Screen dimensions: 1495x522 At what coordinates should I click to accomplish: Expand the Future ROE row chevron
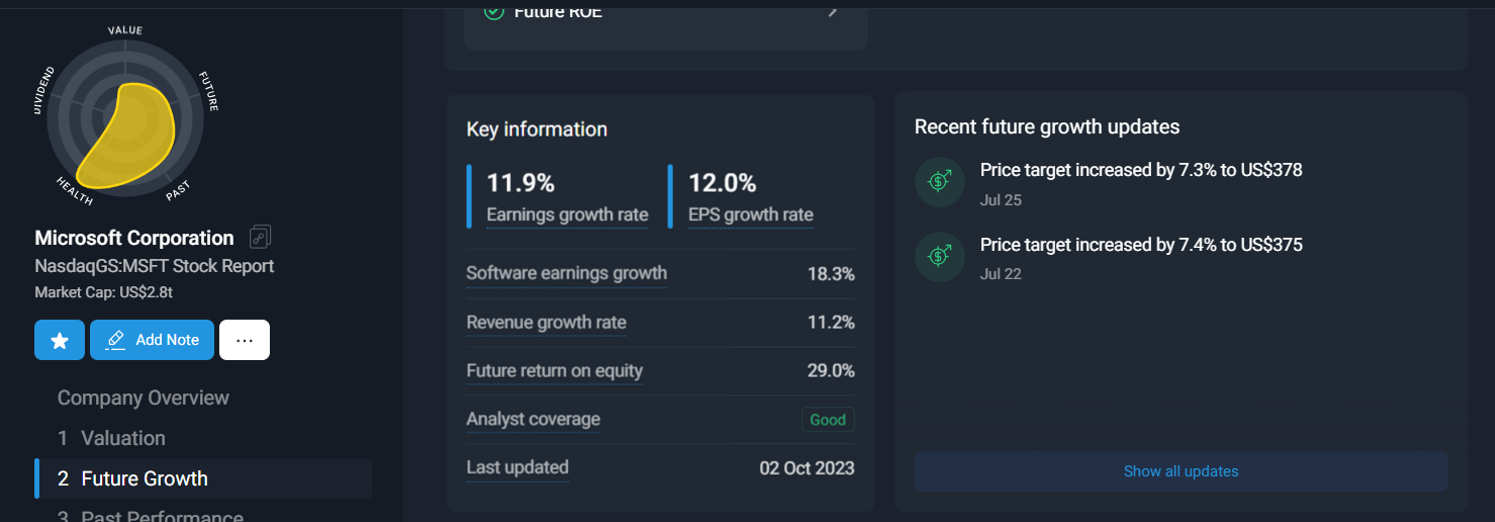[x=832, y=12]
